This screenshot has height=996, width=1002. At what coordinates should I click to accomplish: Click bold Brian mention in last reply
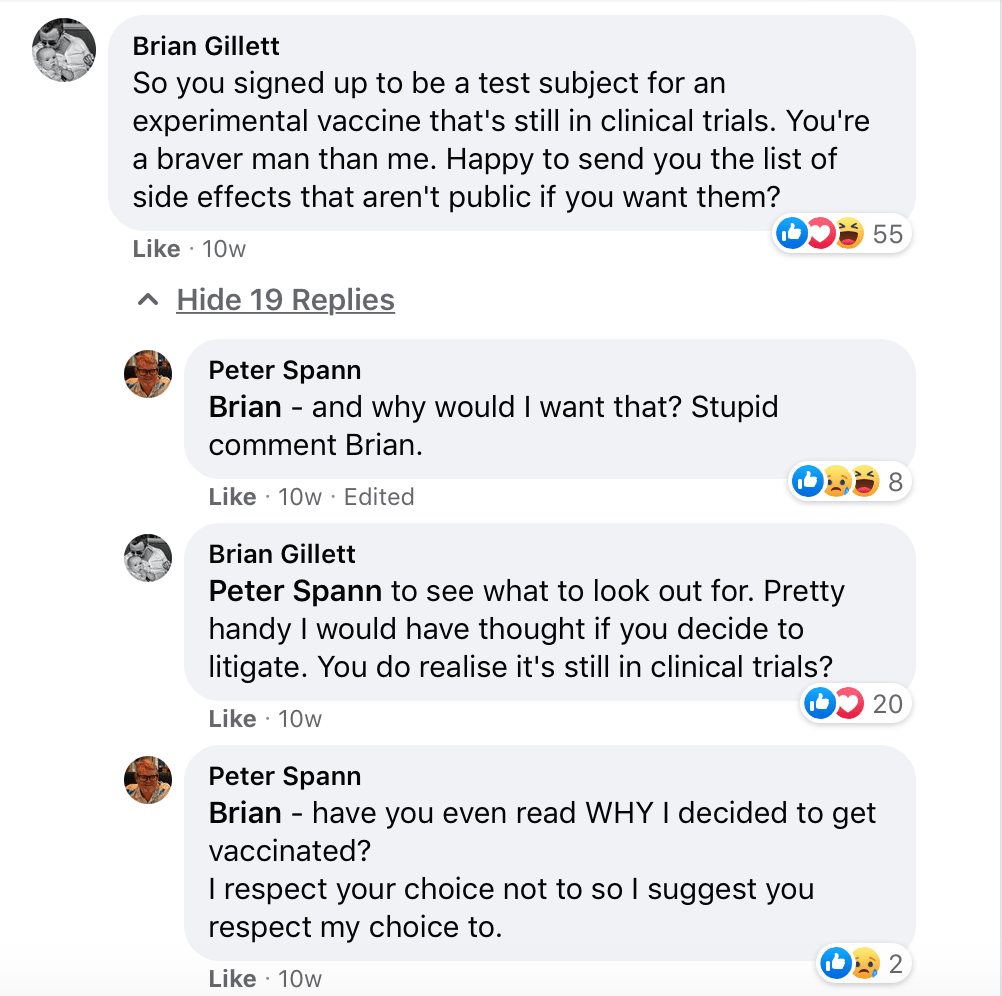pyautogui.click(x=245, y=813)
